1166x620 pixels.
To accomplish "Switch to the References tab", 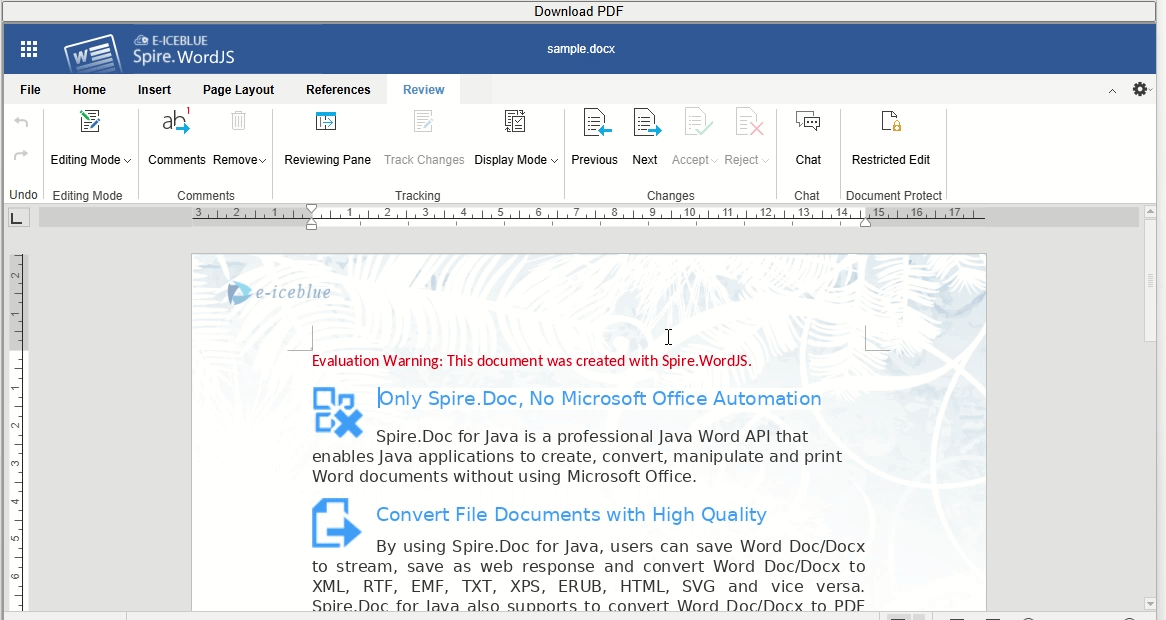I will click(x=338, y=89).
